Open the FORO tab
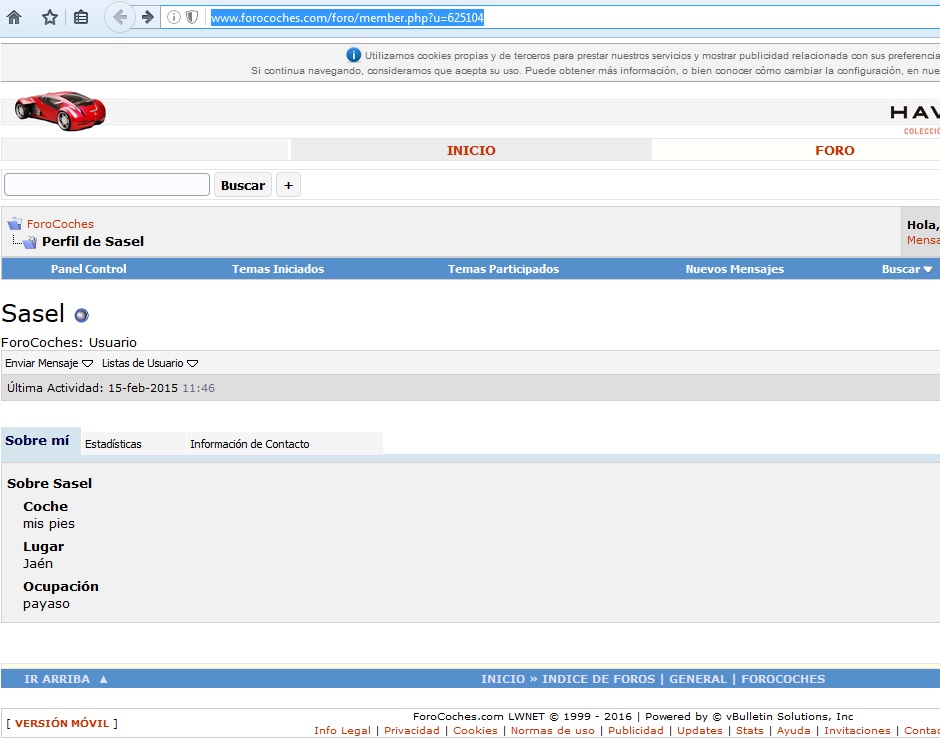Viewport: 940px width, 753px height. (834, 150)
